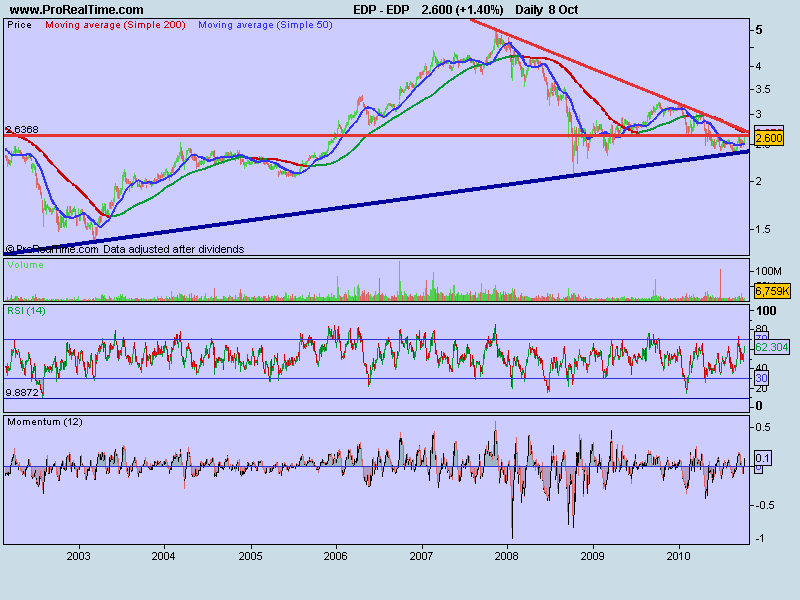Viewport: 800px width, 600px height.
Task: Click the price axis value 3.5
Action: click(763, 89)
